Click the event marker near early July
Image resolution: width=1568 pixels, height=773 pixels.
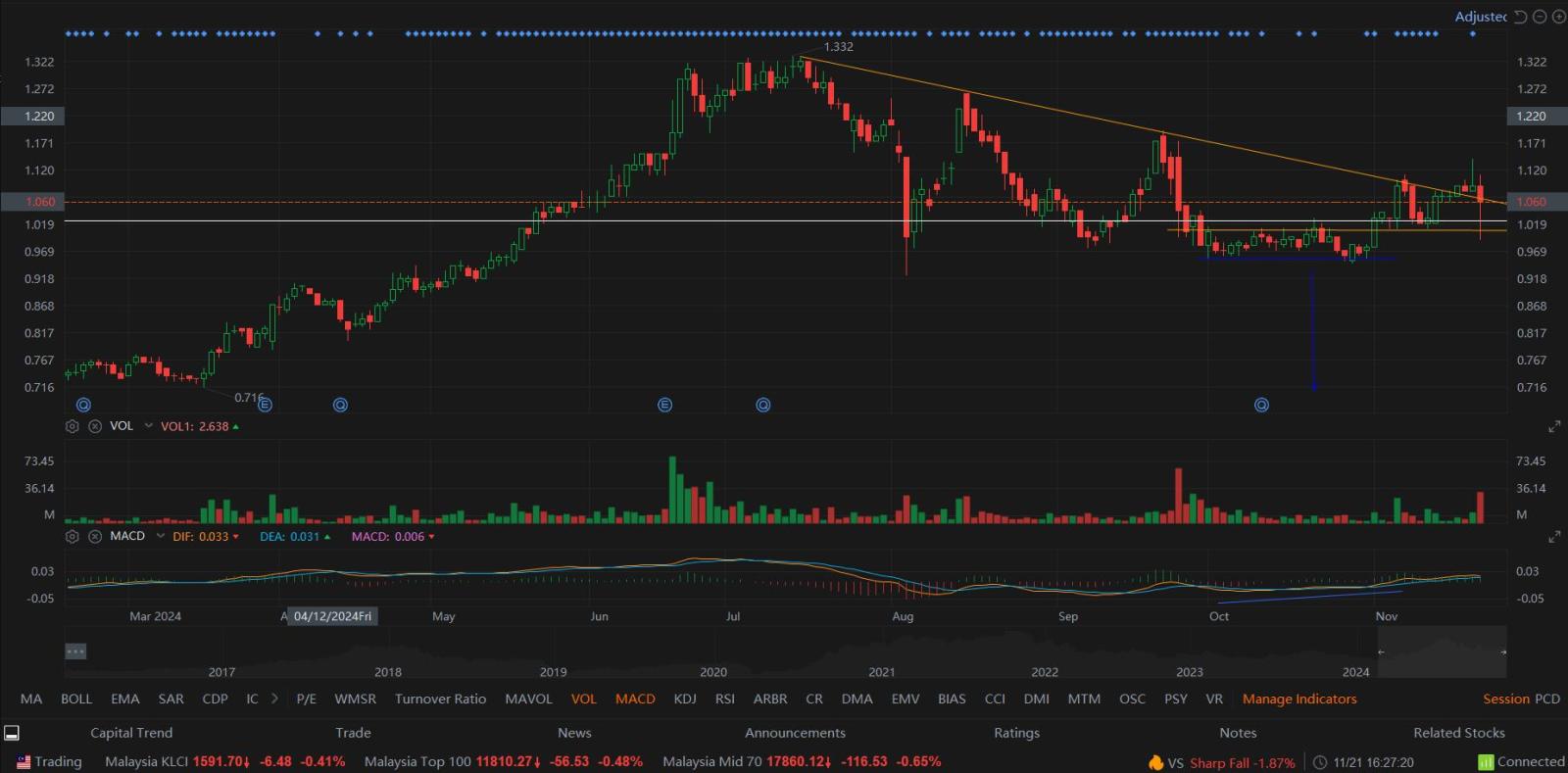(x=763, y=405)
